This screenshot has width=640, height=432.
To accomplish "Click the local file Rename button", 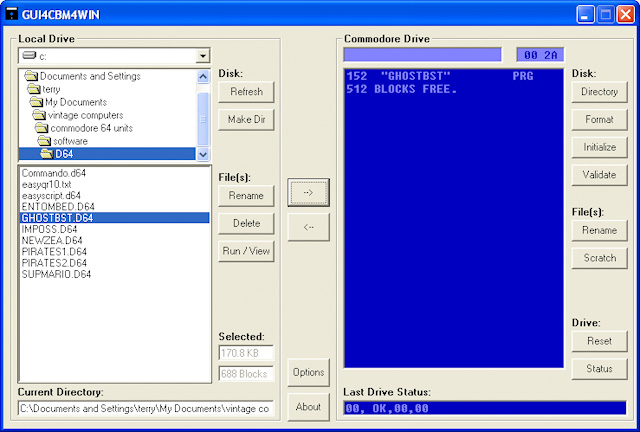I will [x=246, y=196].
